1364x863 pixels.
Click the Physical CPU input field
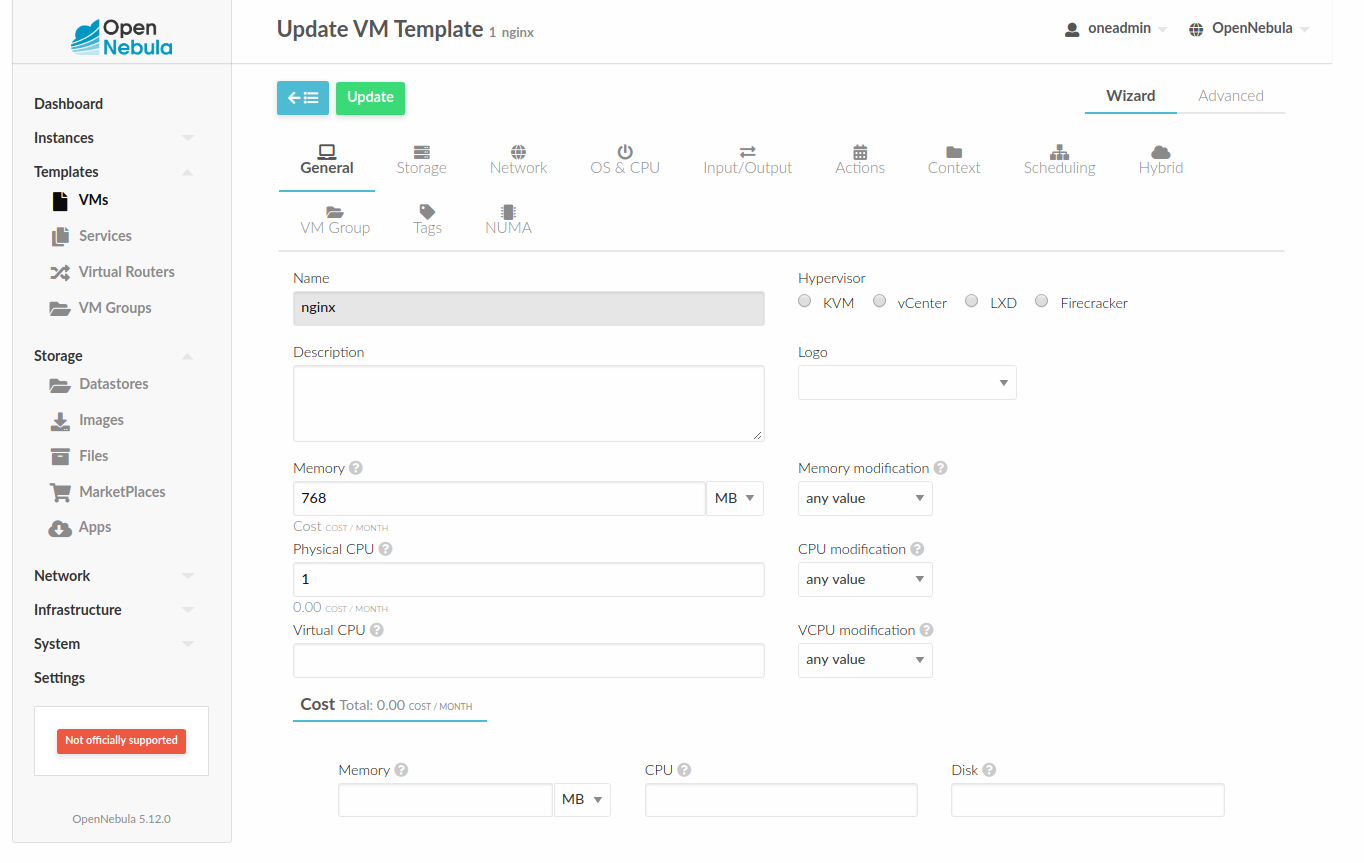(529, 579)
